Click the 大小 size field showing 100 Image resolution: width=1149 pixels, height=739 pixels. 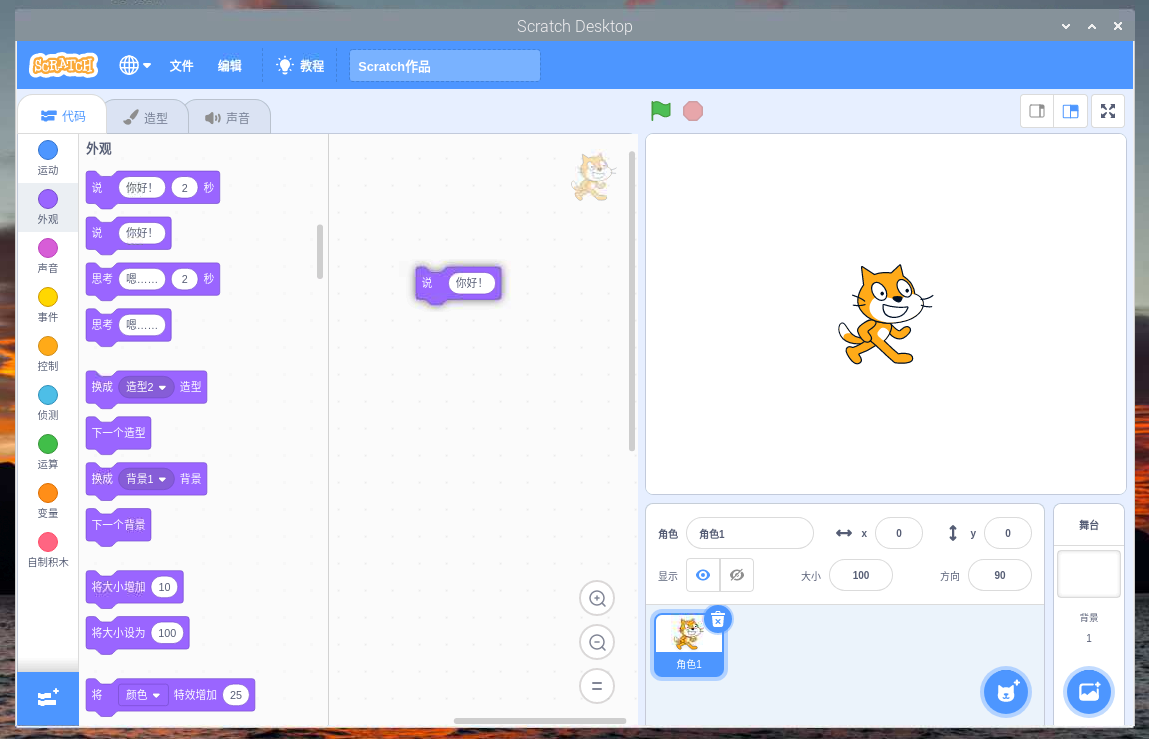pyautogui.click(x=861, y=576)
